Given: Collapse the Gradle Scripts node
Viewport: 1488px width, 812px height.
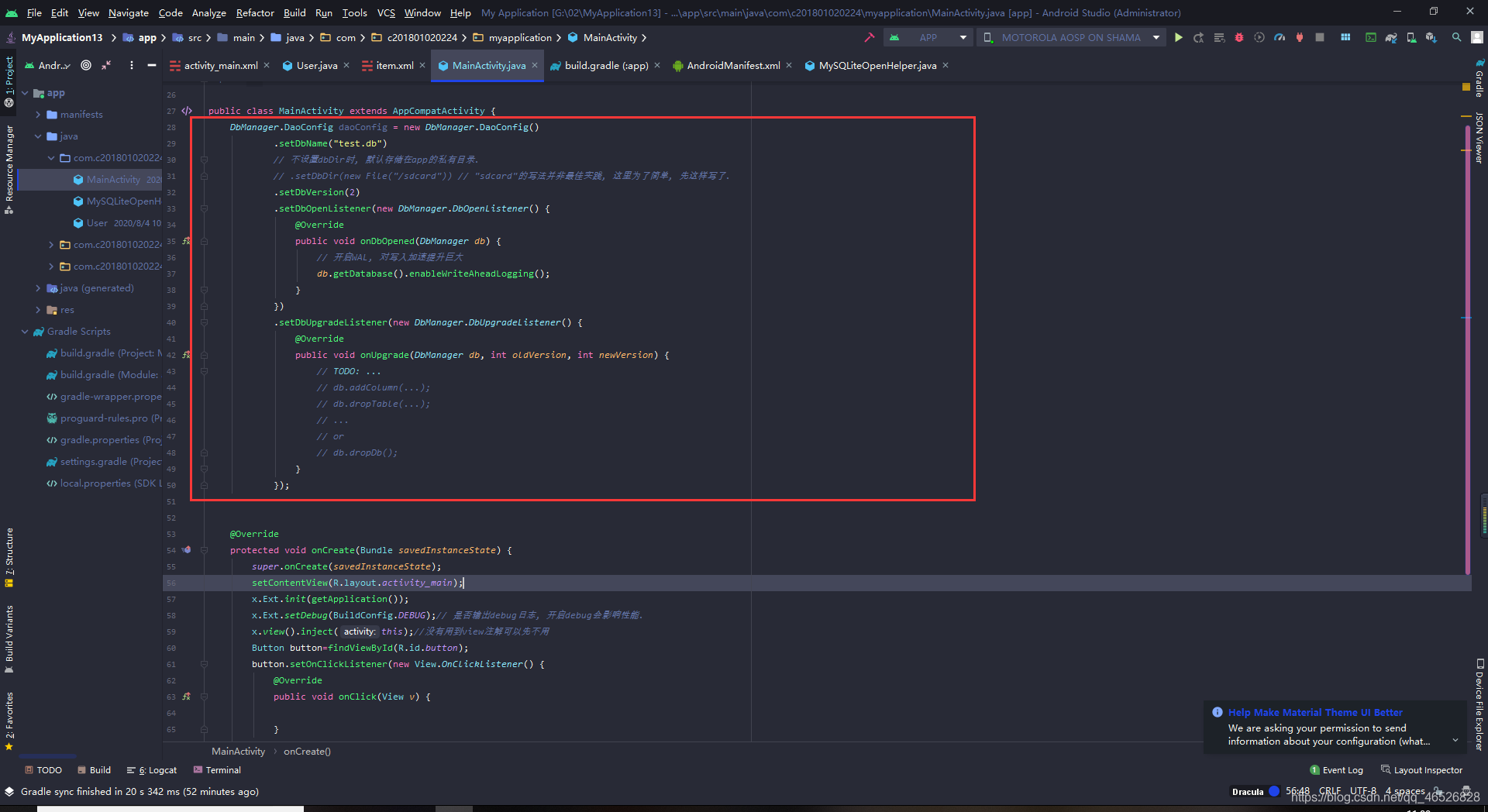Looking at the screenshot, I should click(25, 332).
